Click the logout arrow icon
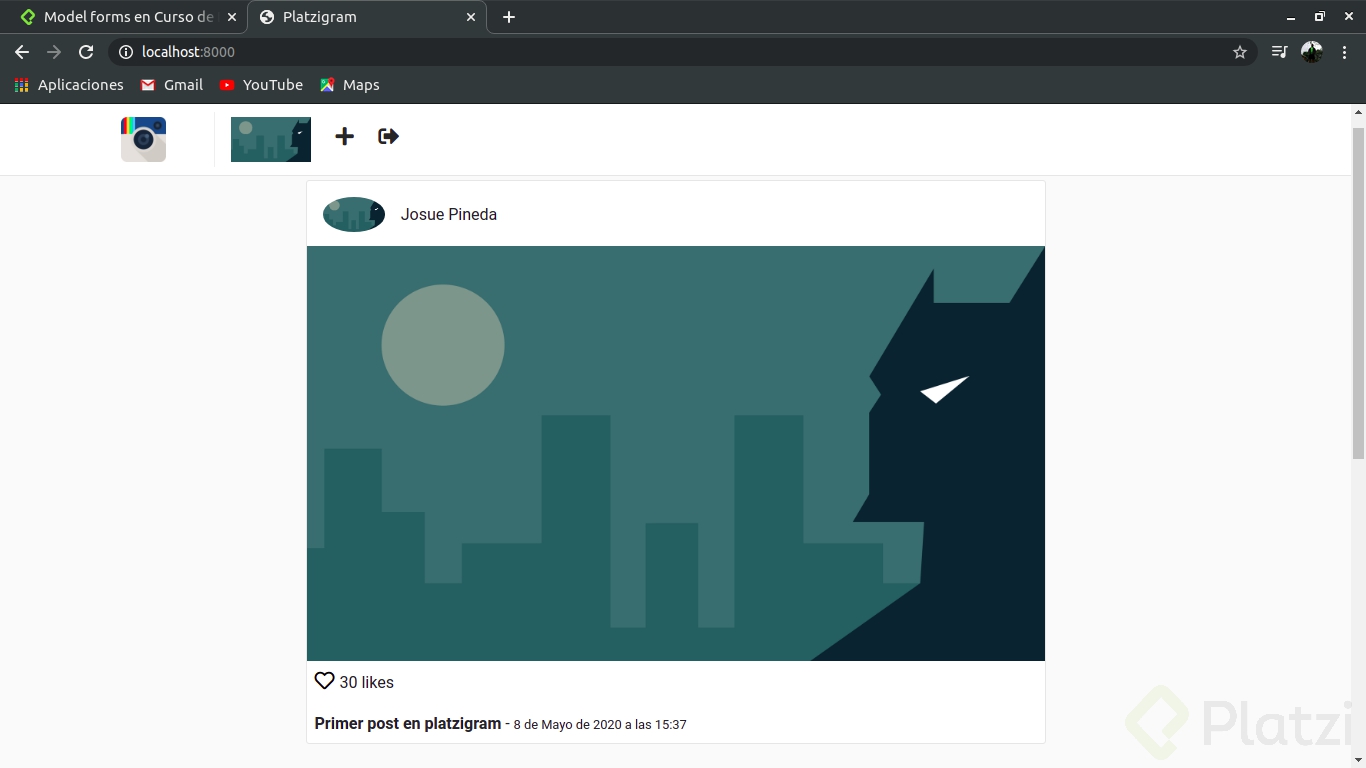Image resolution: width=1366 pixels, height=768 pixels. click(x=388, y=137)
